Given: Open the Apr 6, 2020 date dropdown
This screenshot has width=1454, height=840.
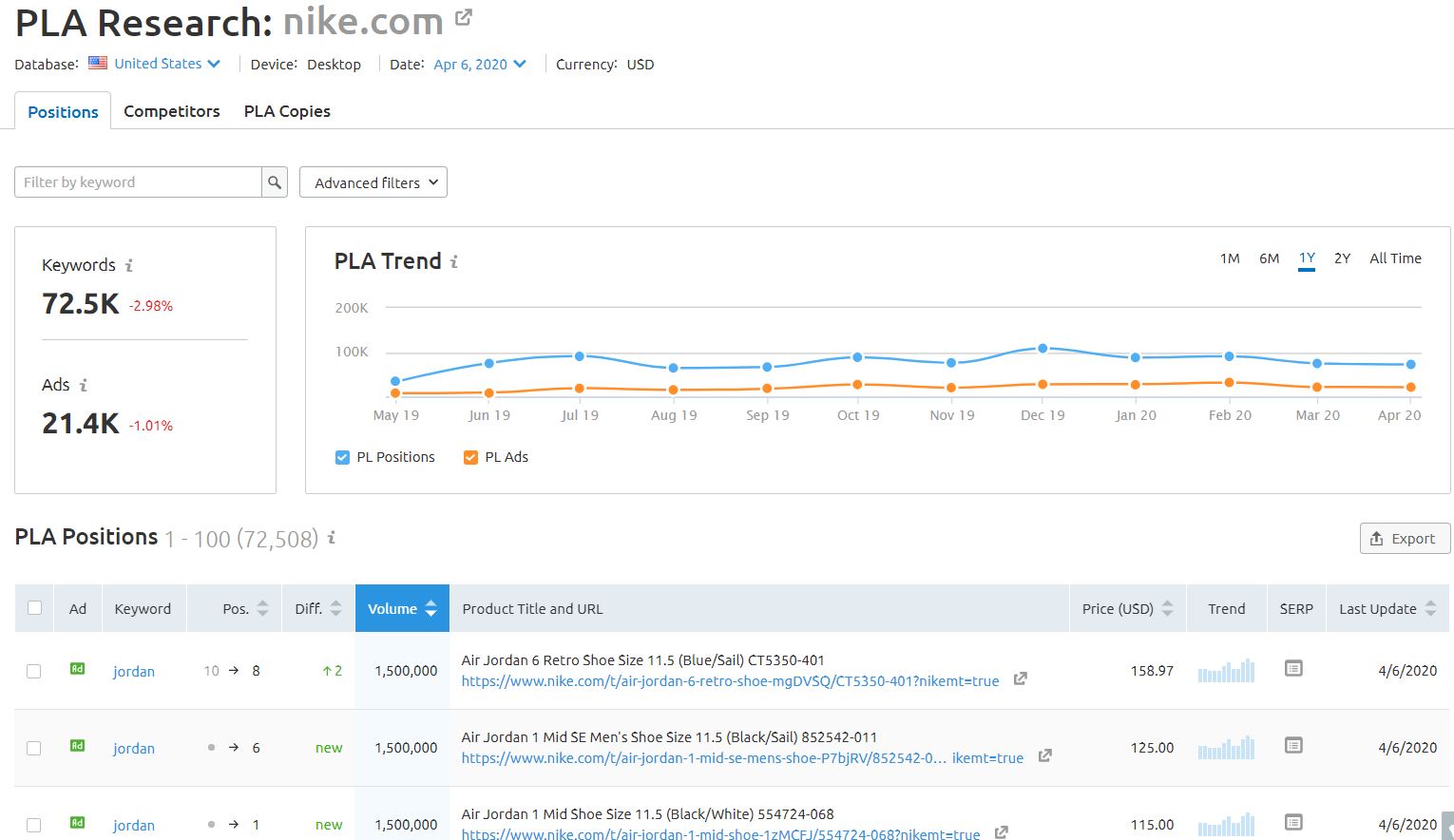Looking at the screenshot, I should [x=480, y=64].
